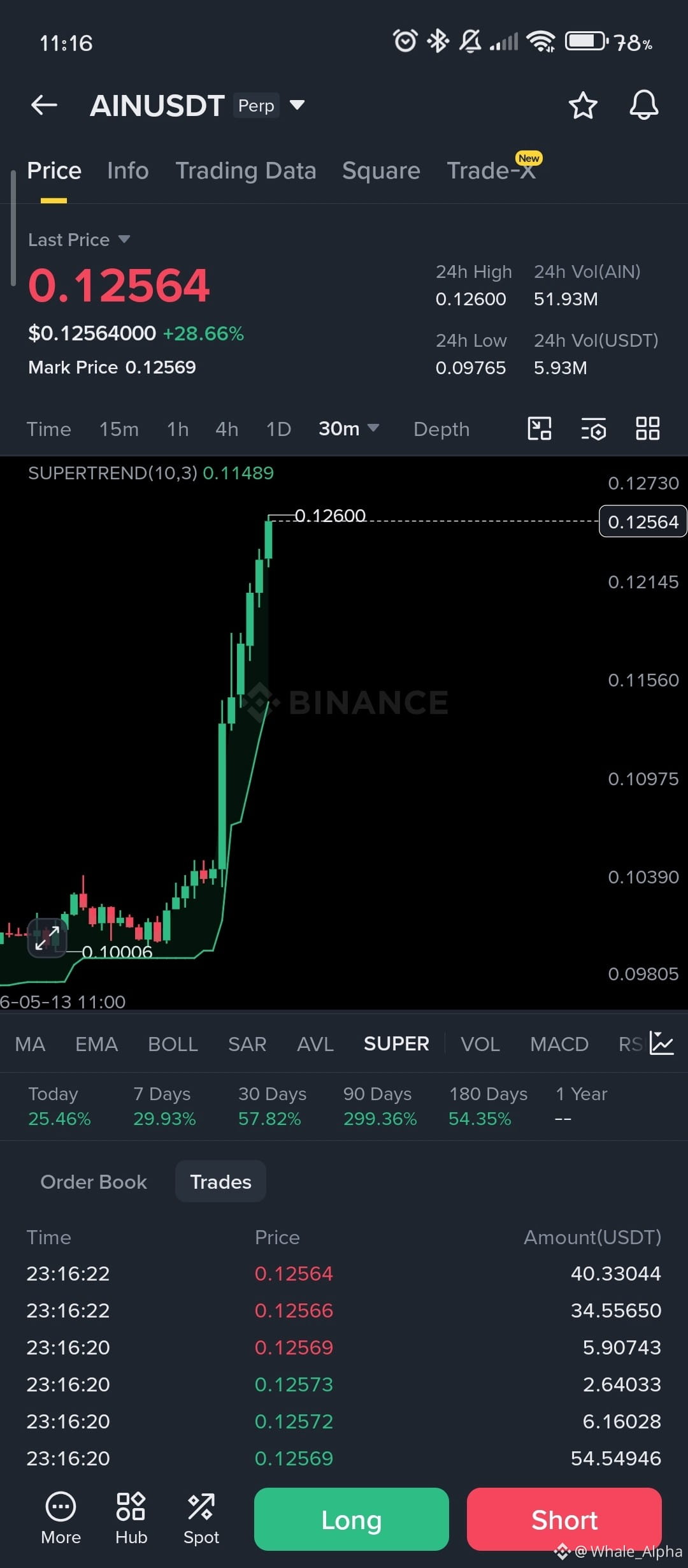Toggle the VOL sub-indicator
The width and height of the screenshot is (688, 1568).
480,1044
